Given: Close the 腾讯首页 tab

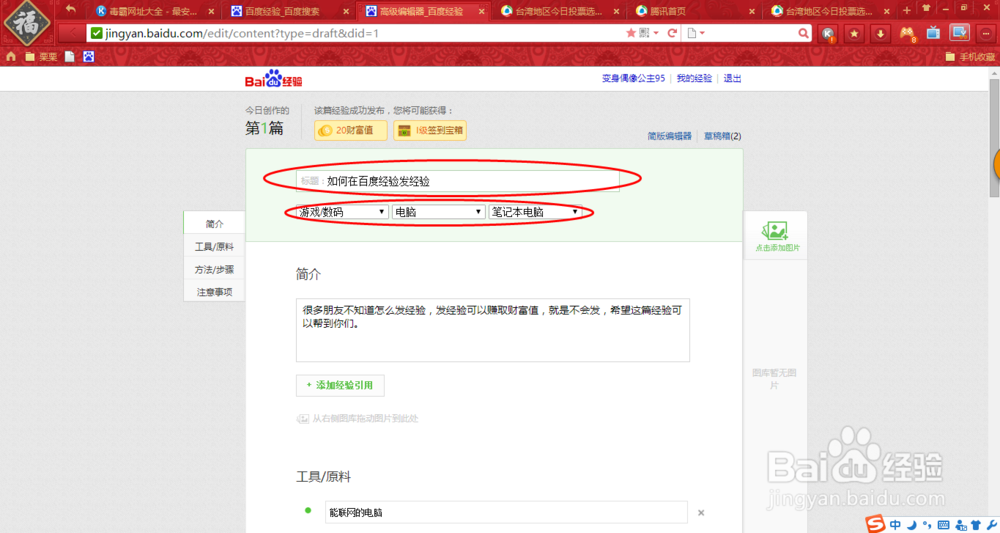Looking at the screenshot, I should pos(751,11).
